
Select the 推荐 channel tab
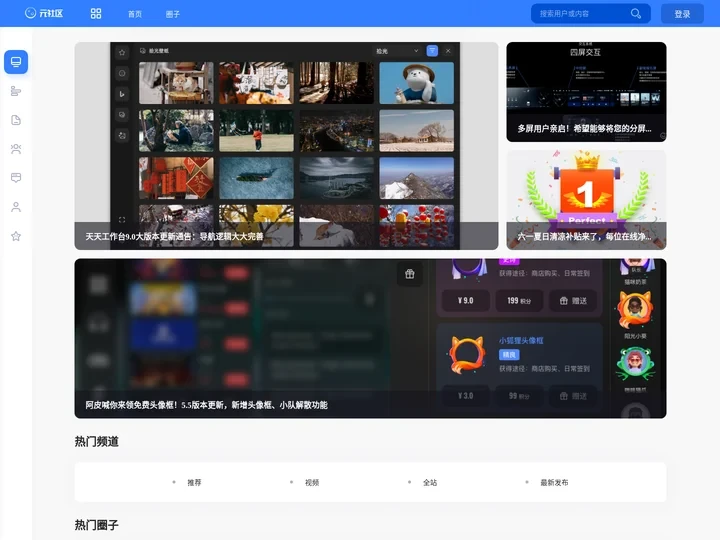click(x=194, y=482)
